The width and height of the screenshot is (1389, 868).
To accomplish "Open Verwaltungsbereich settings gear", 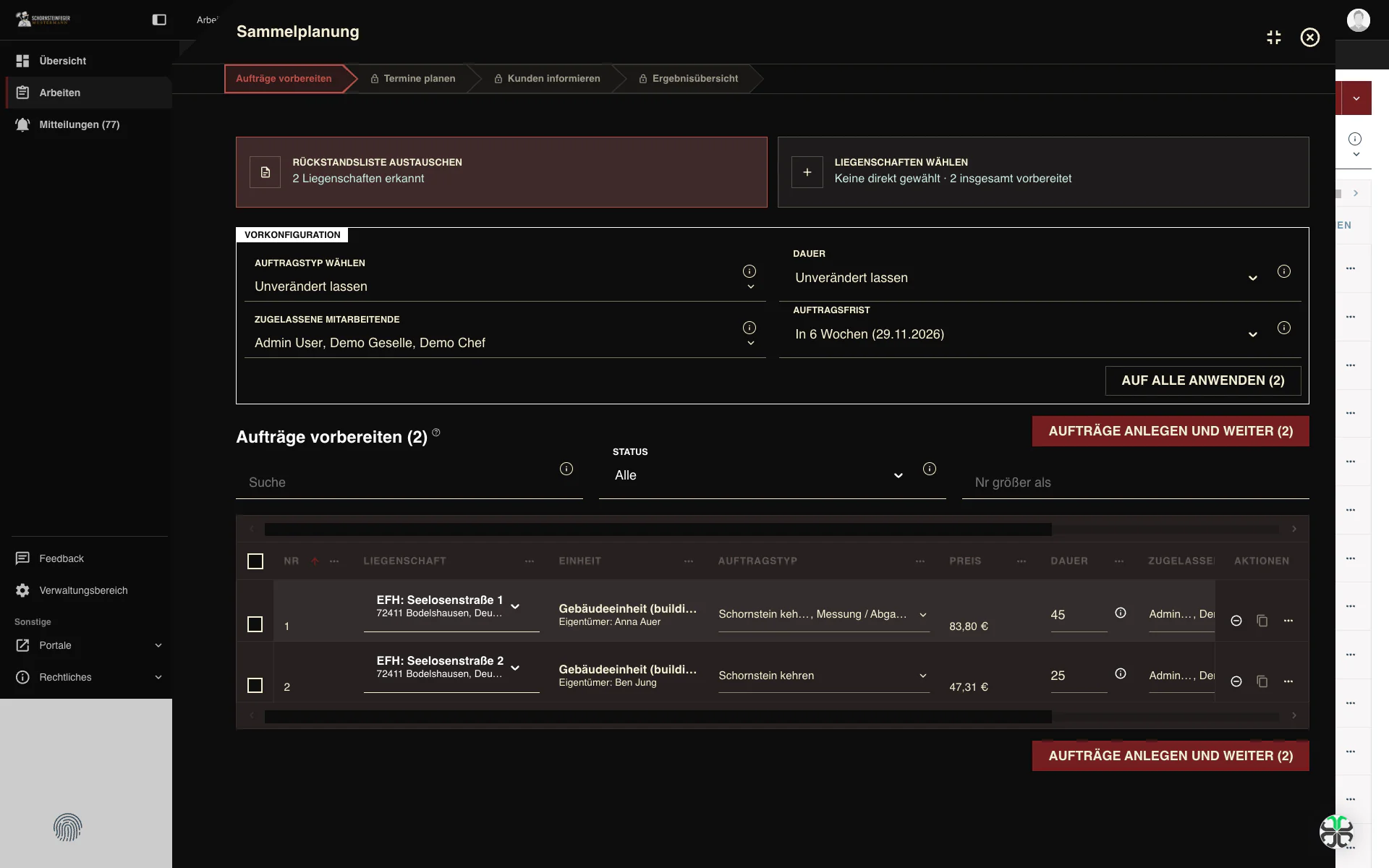I will point(22,590).
